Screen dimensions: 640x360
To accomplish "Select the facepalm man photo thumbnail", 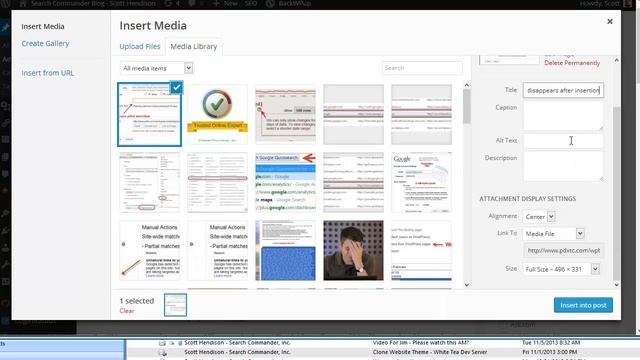I will click(353, 250).
